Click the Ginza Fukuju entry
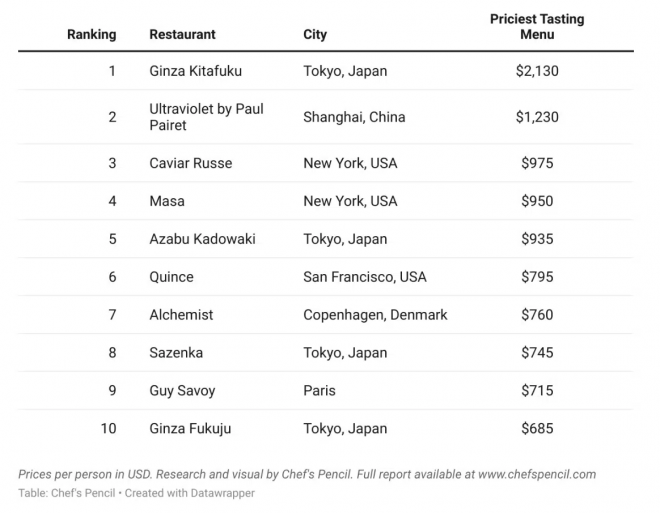The height and width of the screenshot is (513, 660). coord(190,428)
